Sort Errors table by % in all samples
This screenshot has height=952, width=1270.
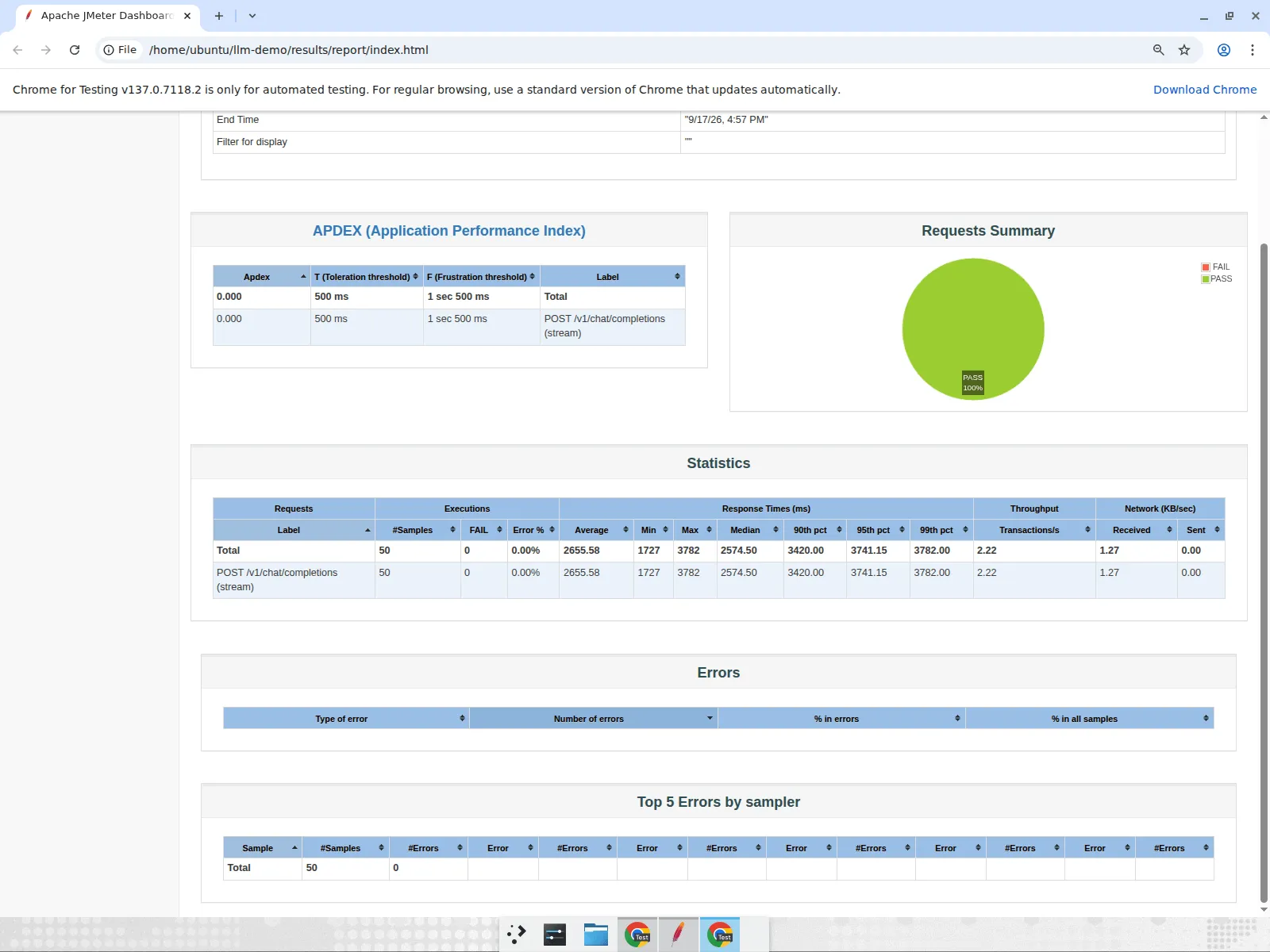click(1090, 718)
